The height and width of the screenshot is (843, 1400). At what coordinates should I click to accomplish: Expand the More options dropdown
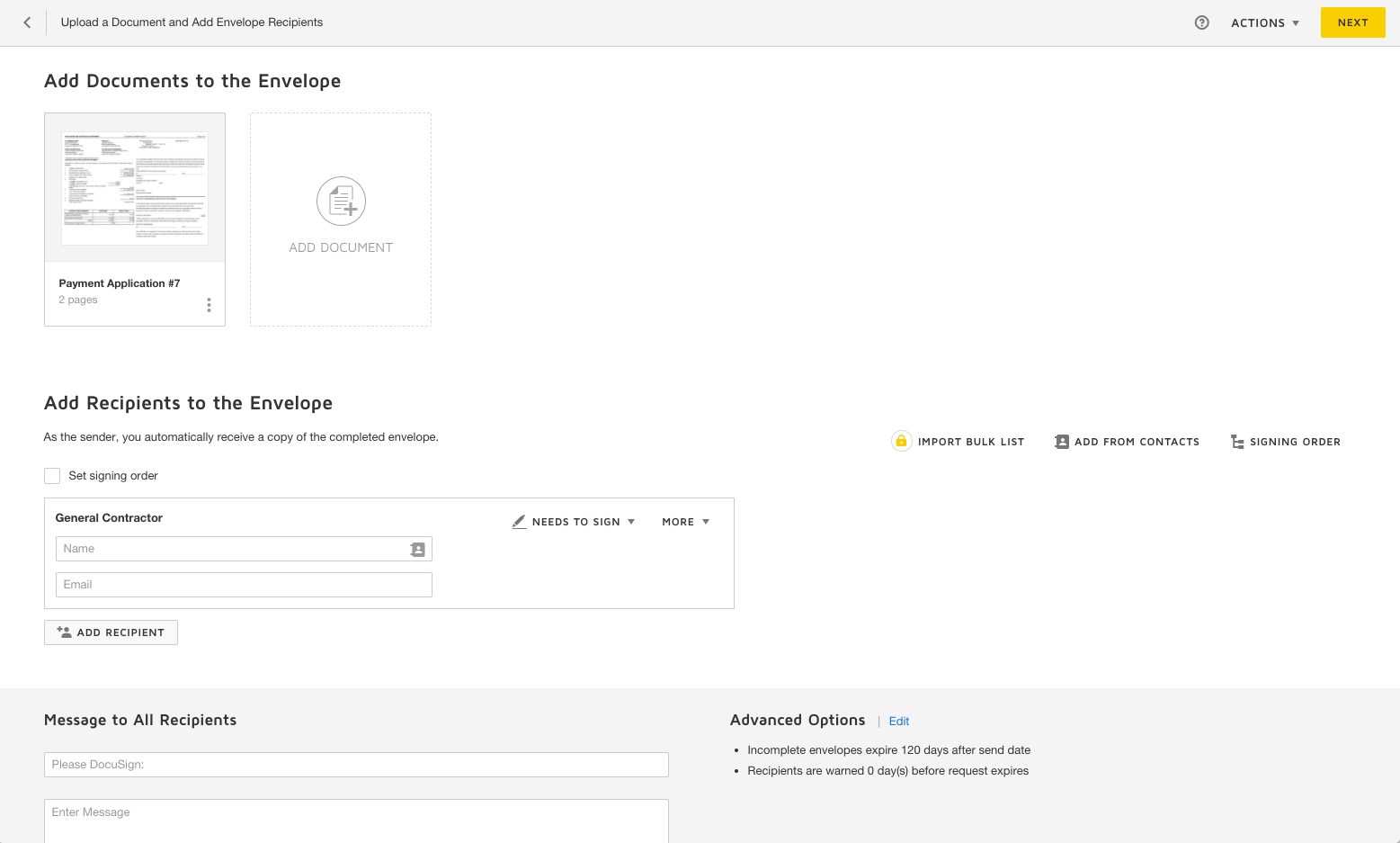[x=685, y=522]
